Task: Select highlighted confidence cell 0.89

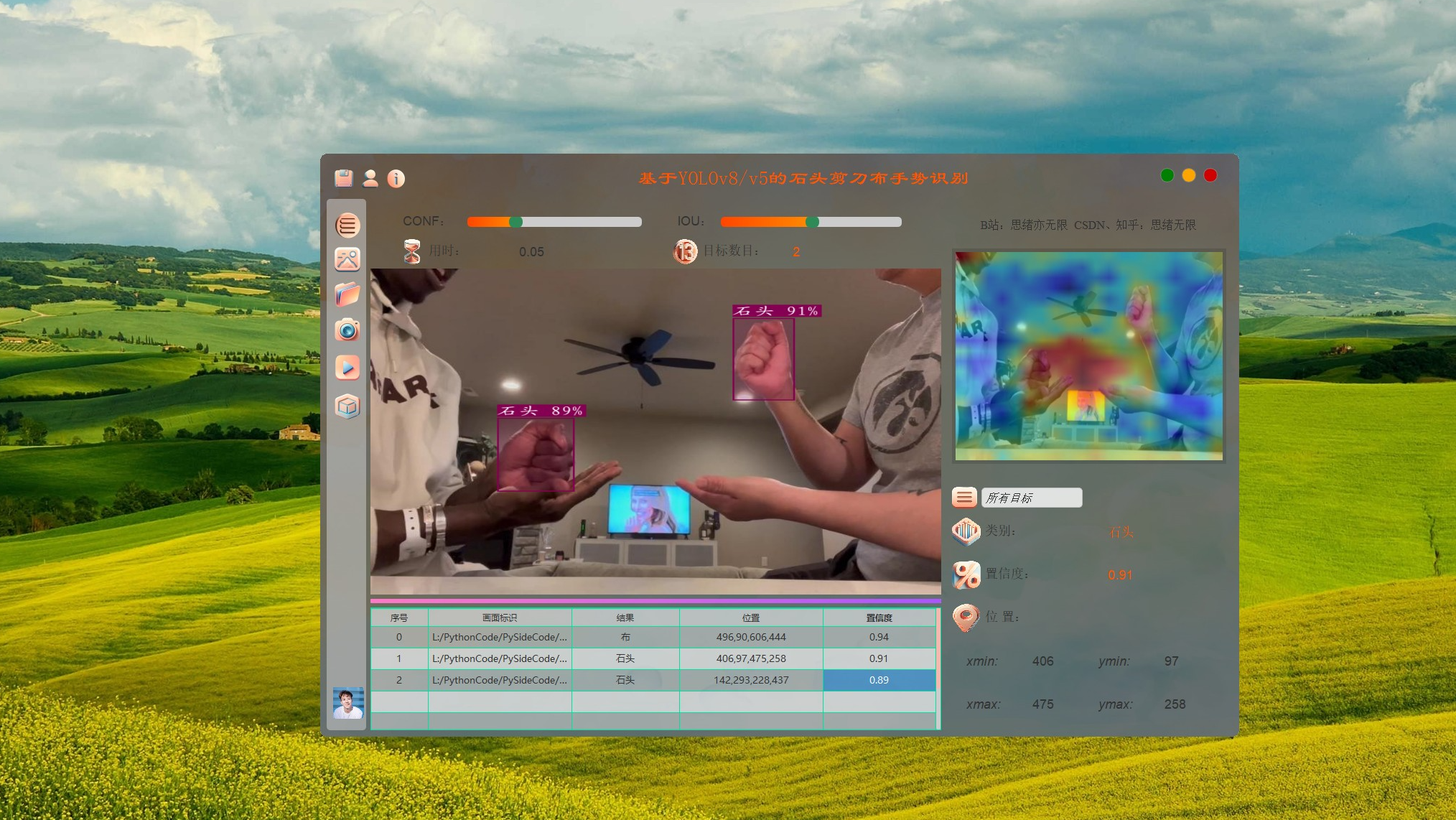Action: tap(879, 680)
